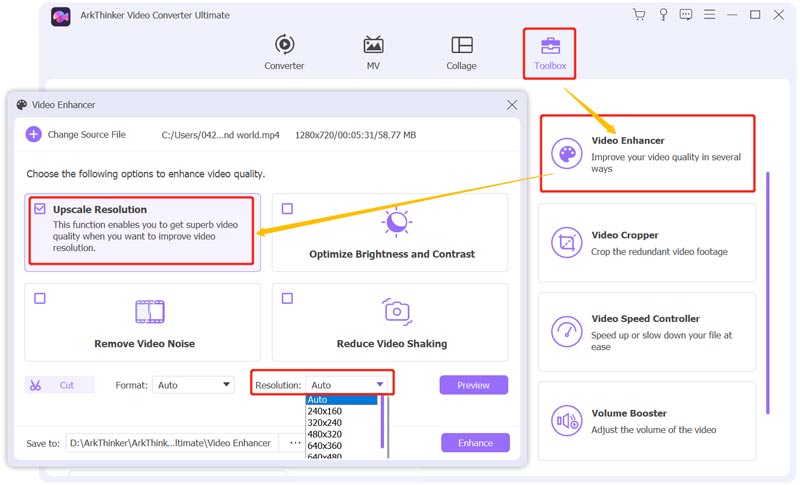
Task: Click the resolution list scrollbar
Action: [x=382, y=423]
